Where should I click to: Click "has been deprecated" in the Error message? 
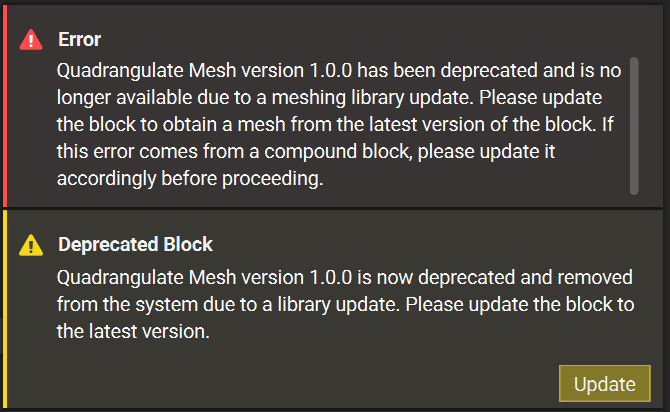[x=447, y=71]
